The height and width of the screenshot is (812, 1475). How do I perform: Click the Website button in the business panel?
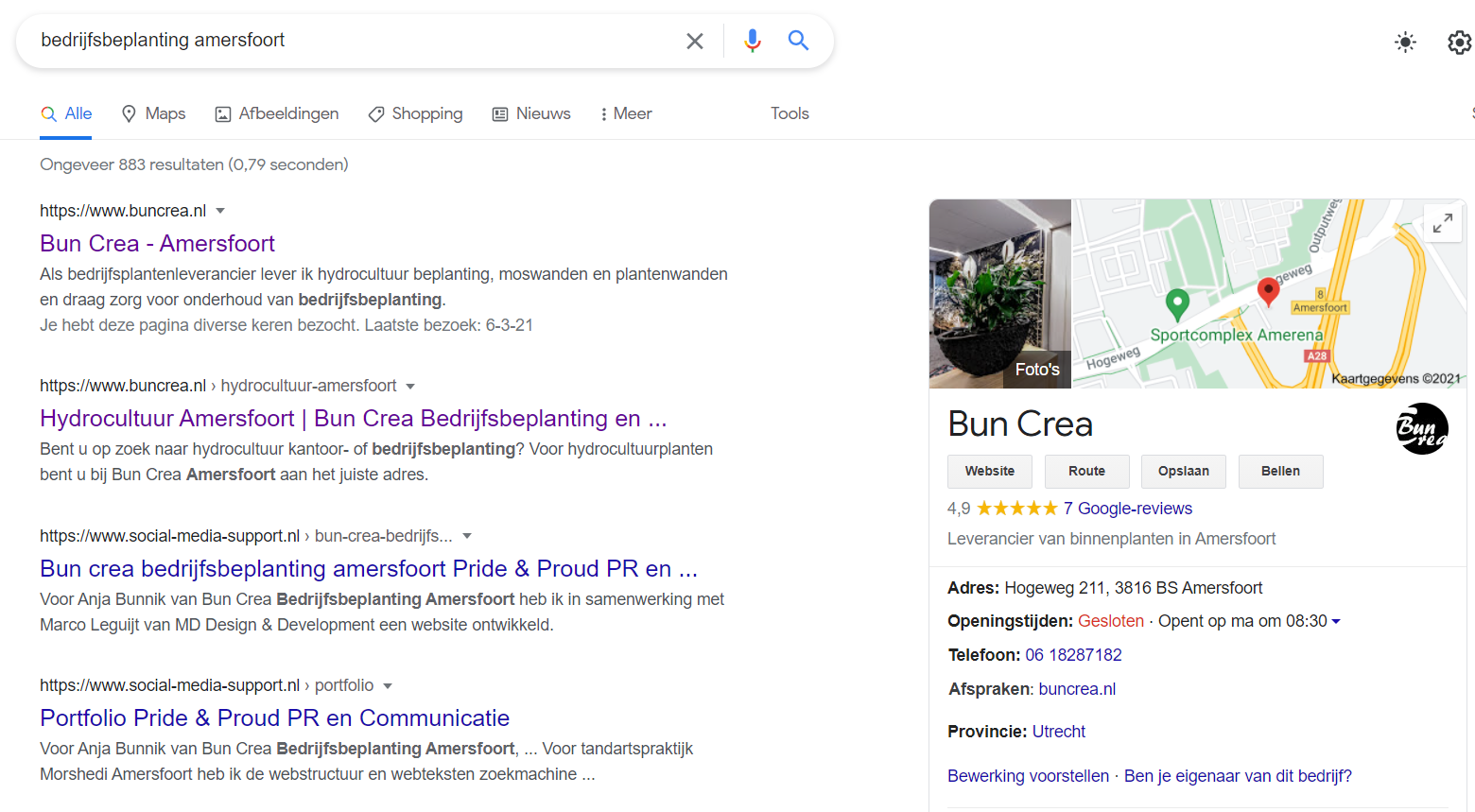tap(990, 471)
